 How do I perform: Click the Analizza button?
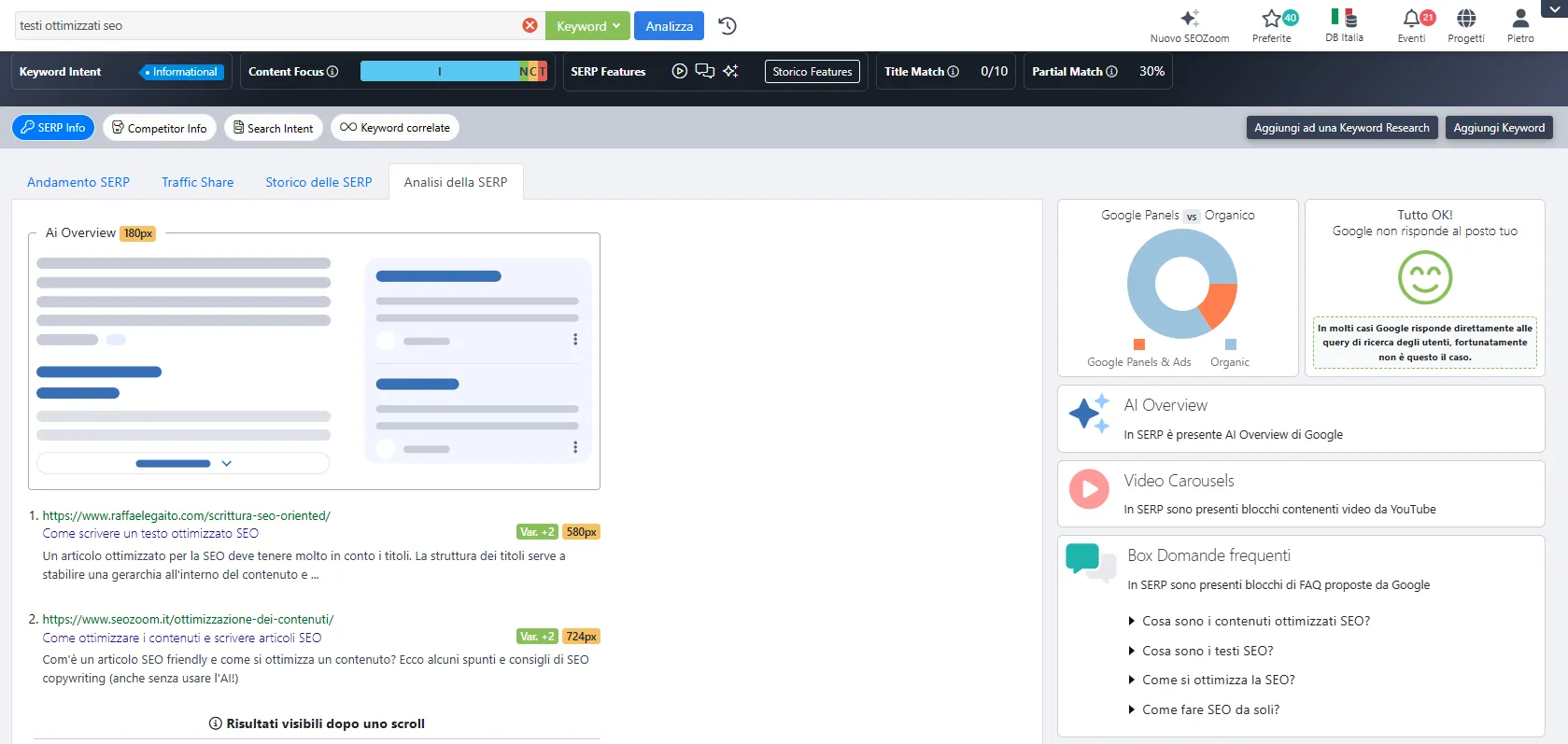coord(669,26)
